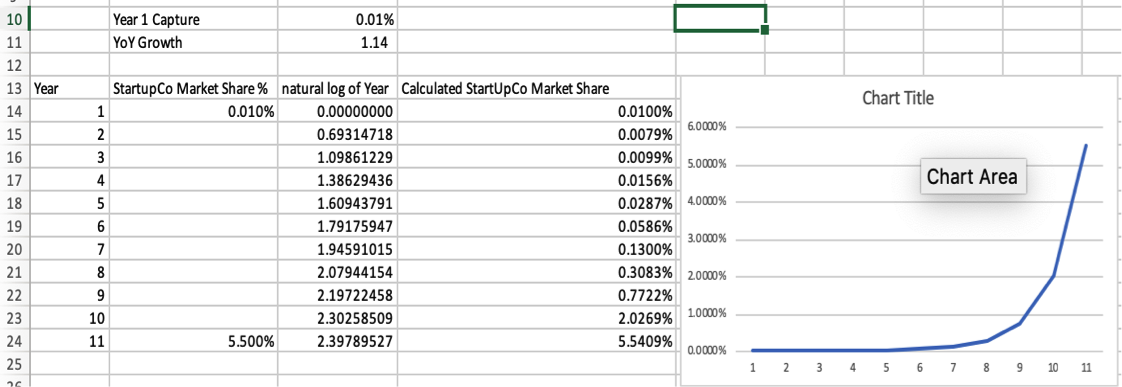Select the cell containing 1.38629436
1122x387 pixels.
[x=337, y=181]
